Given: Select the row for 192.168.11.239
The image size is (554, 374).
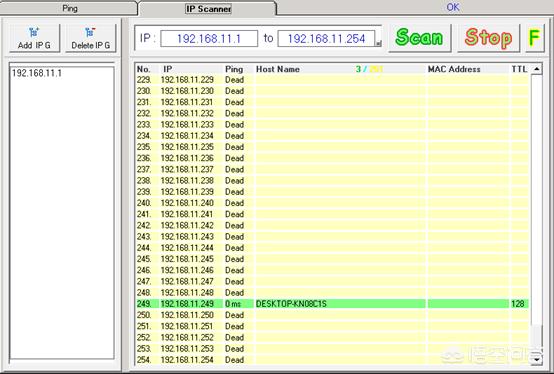Looking at the screenshot, I should pos(332,192).
